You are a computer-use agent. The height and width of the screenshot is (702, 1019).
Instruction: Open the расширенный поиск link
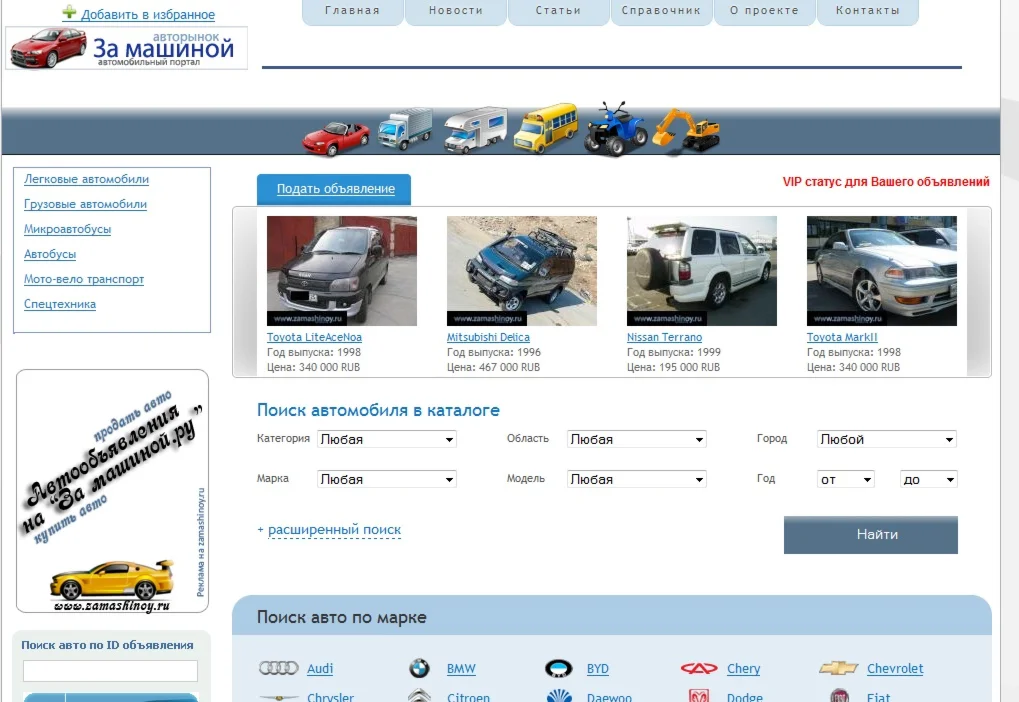334,530
